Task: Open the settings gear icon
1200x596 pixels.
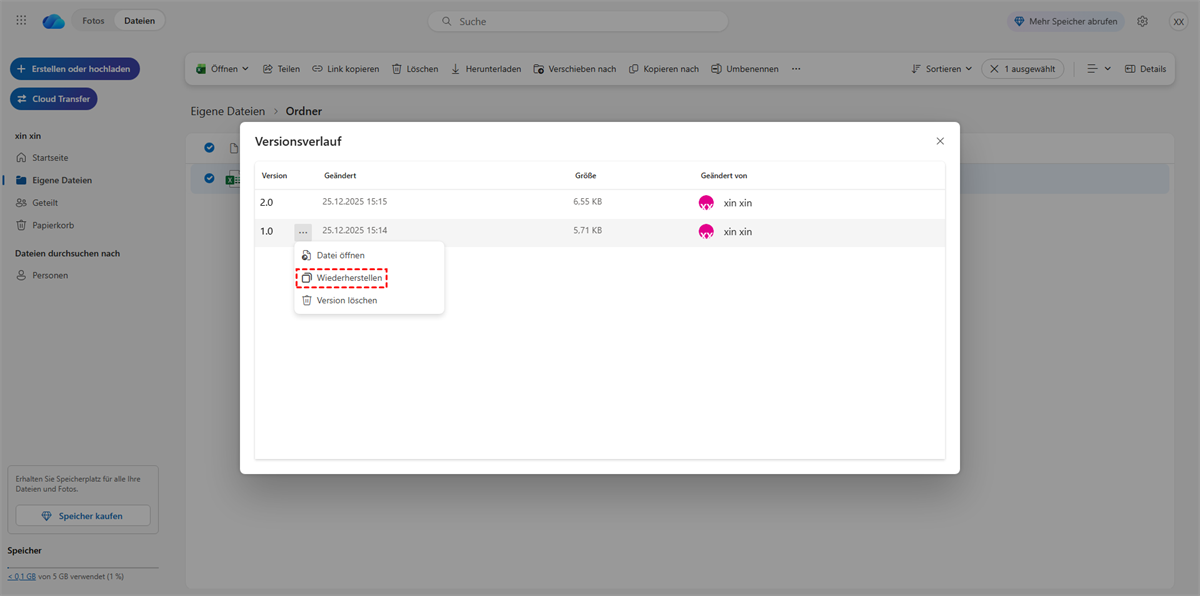Action: tap(1143, 21)
